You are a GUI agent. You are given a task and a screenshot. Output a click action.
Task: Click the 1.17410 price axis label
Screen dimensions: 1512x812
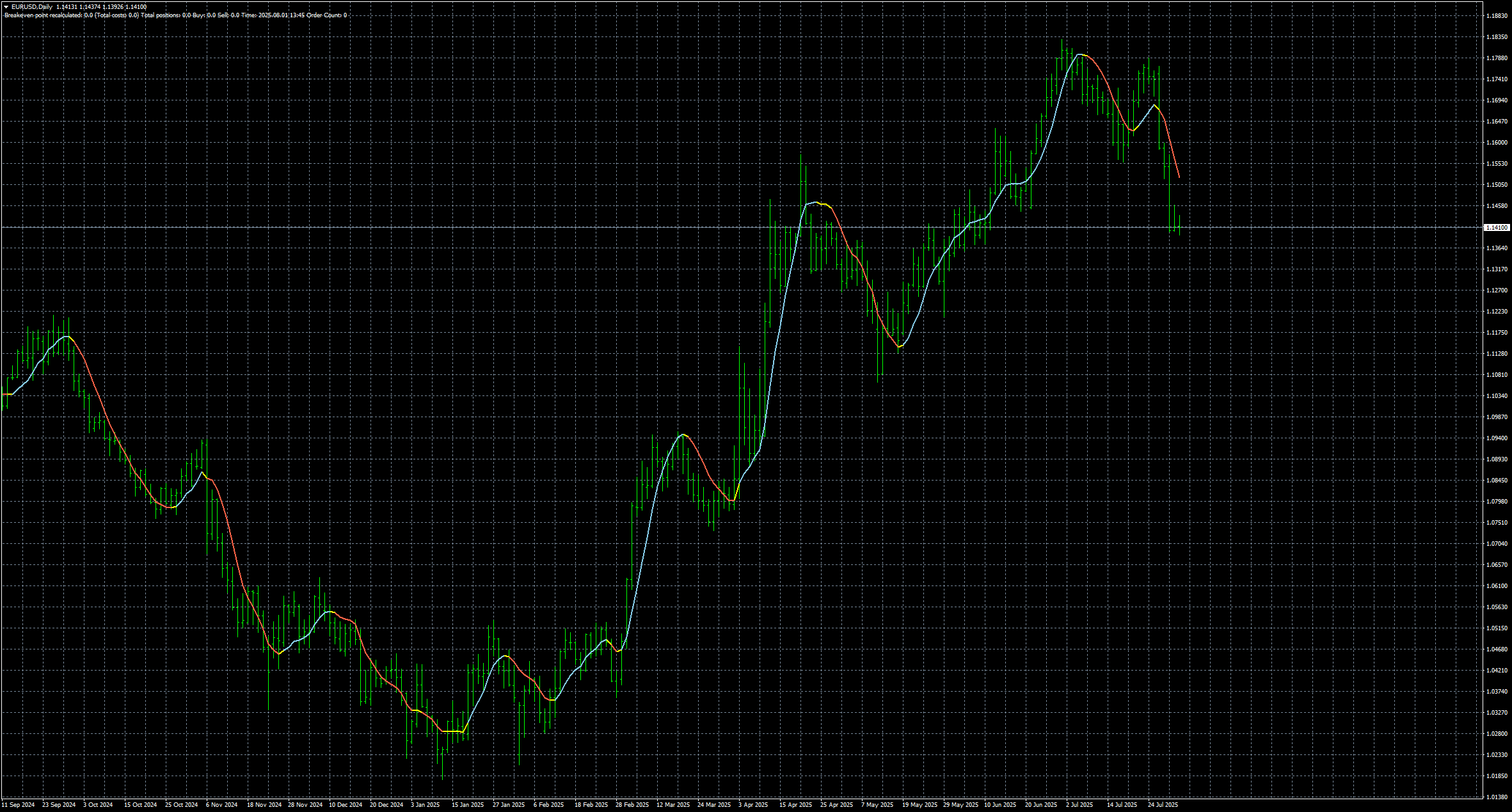(x=1497, y=79)
